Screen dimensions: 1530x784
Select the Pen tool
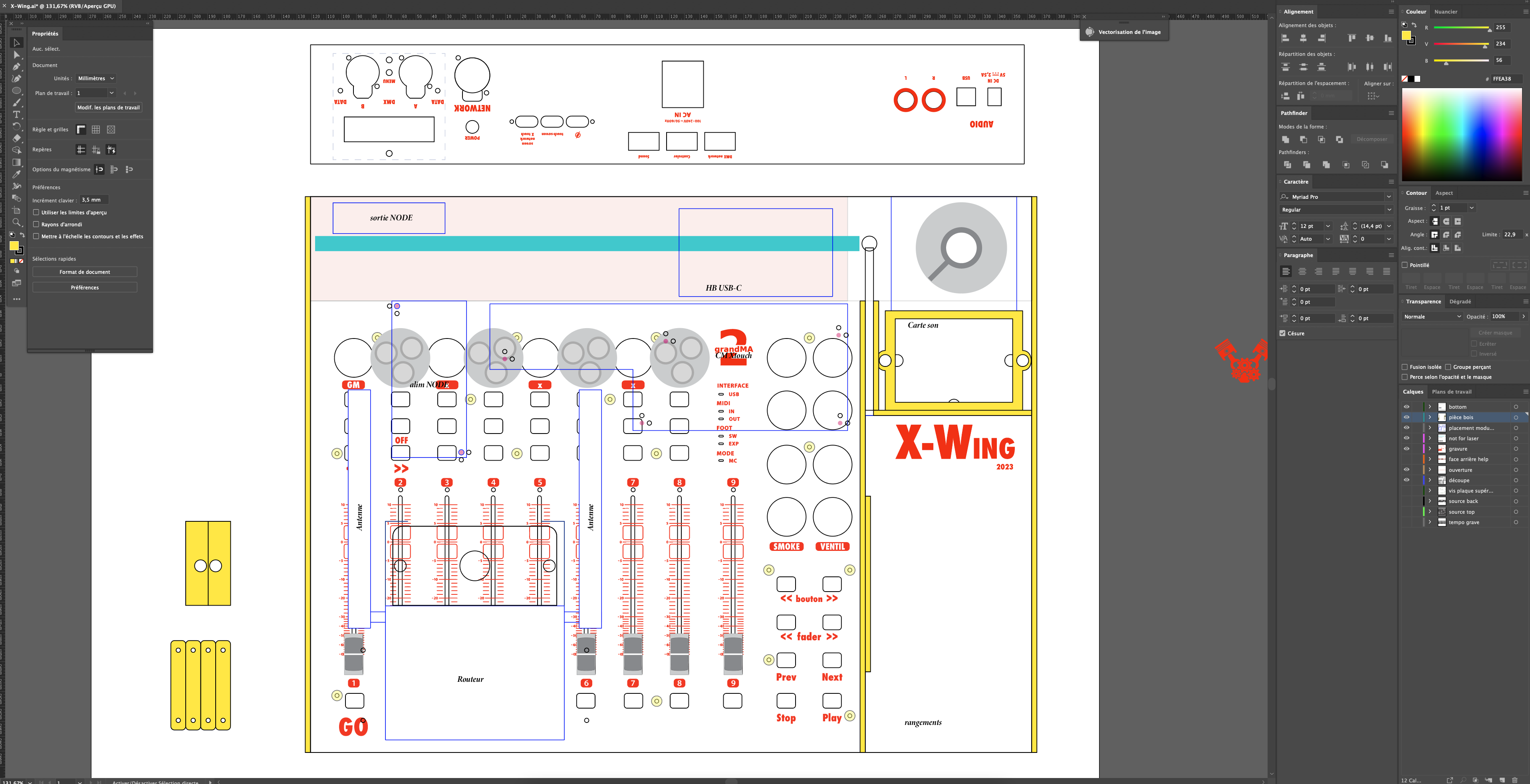(17, 67)
